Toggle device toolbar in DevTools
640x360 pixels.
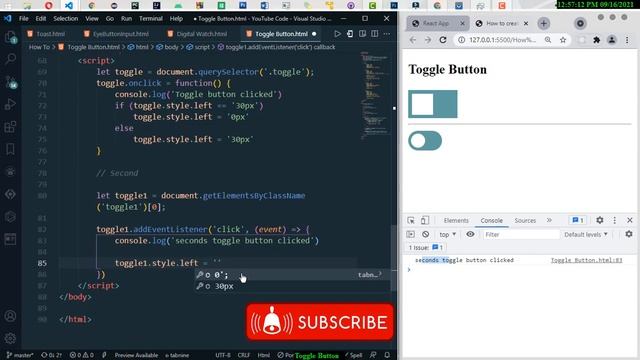tap(424, 220)
